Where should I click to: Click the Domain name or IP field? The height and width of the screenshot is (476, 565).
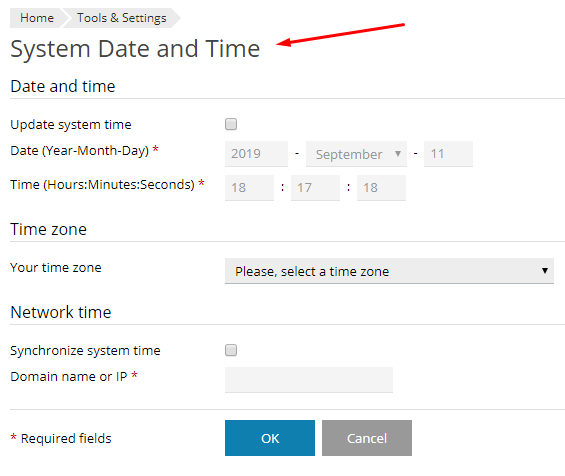[x=309, y=380]
